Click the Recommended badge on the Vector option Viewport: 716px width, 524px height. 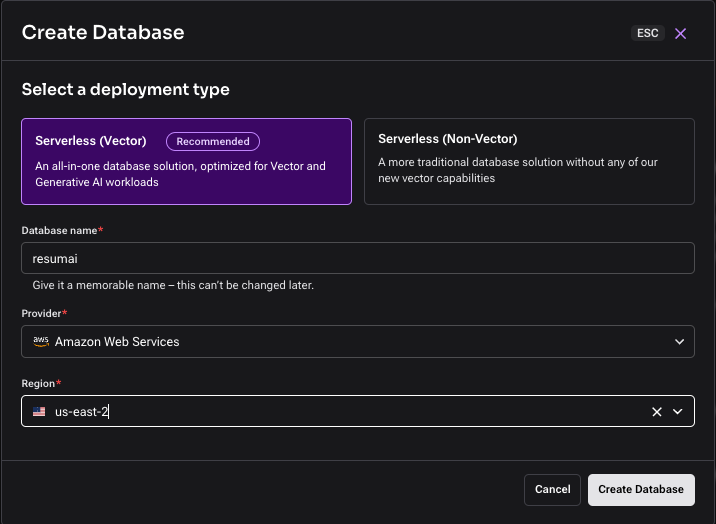point(213,141)
